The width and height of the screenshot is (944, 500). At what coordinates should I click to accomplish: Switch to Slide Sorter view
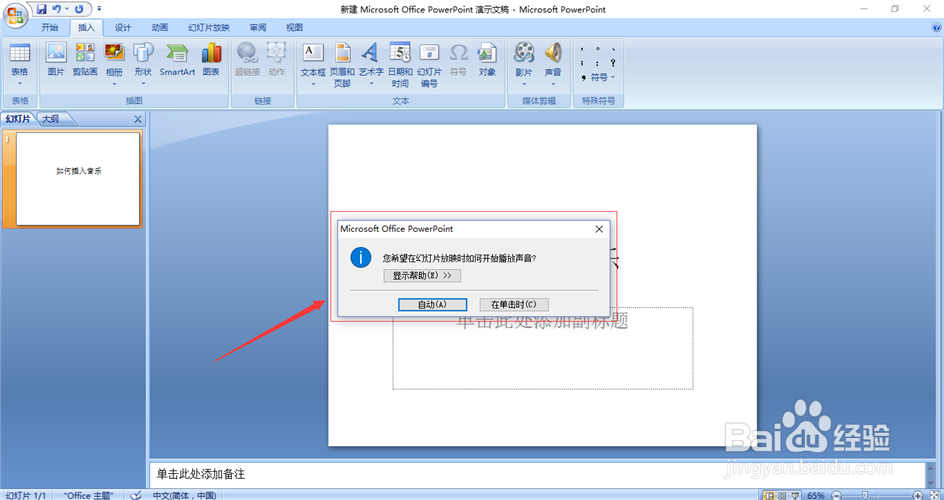pos(782,495)
